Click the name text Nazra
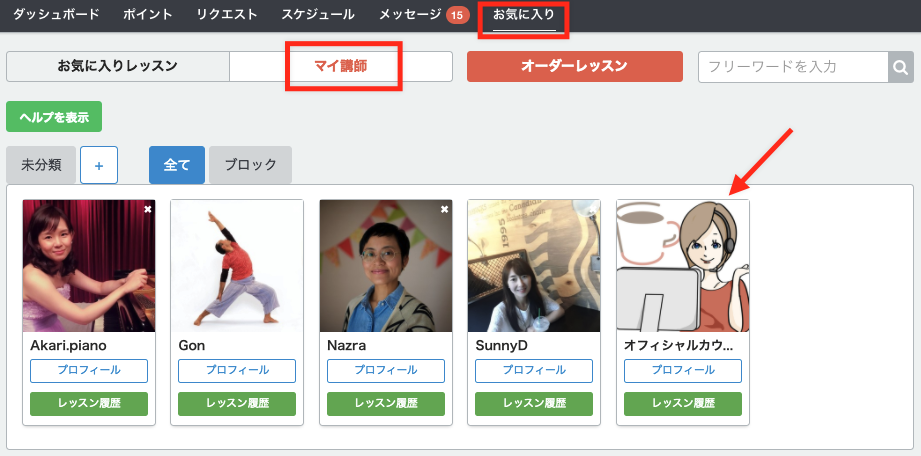The width and height of the screenshot is (921, 456). click(x=347, y=346)
